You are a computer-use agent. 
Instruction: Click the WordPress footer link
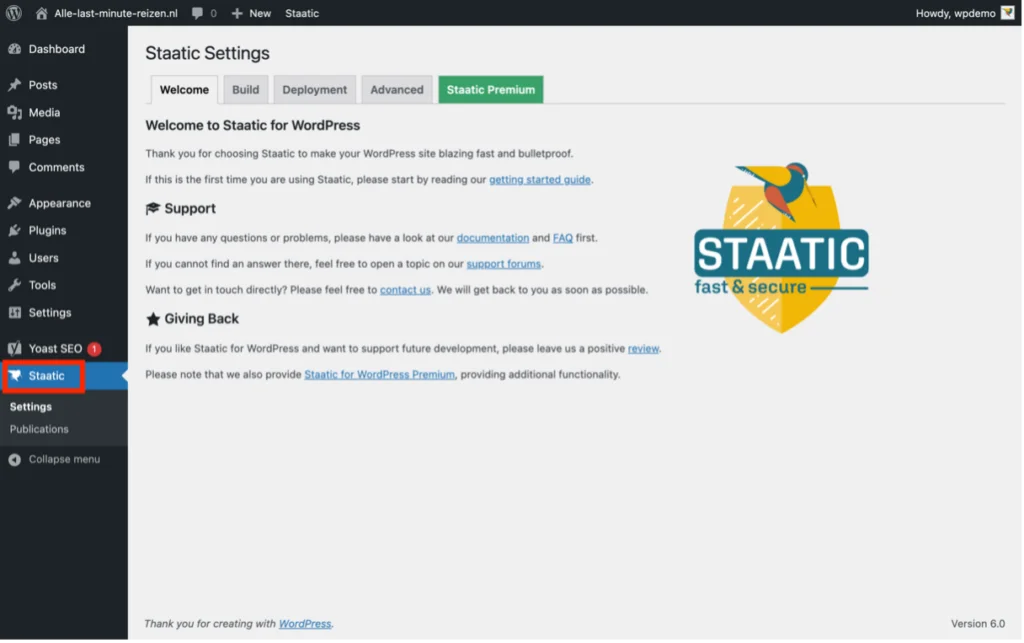305,624
